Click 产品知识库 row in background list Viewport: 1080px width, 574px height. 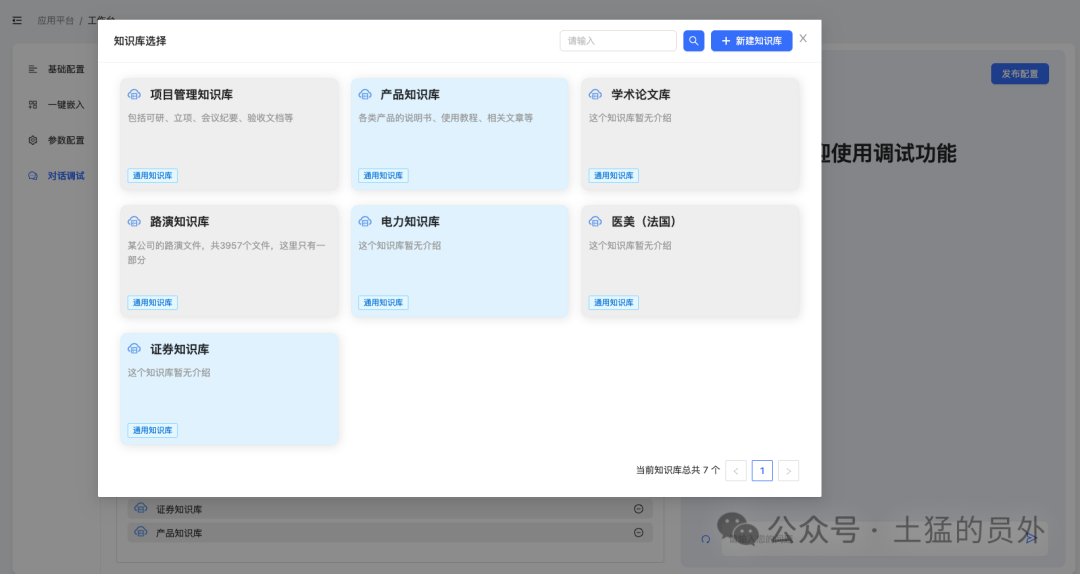point(390,532)
